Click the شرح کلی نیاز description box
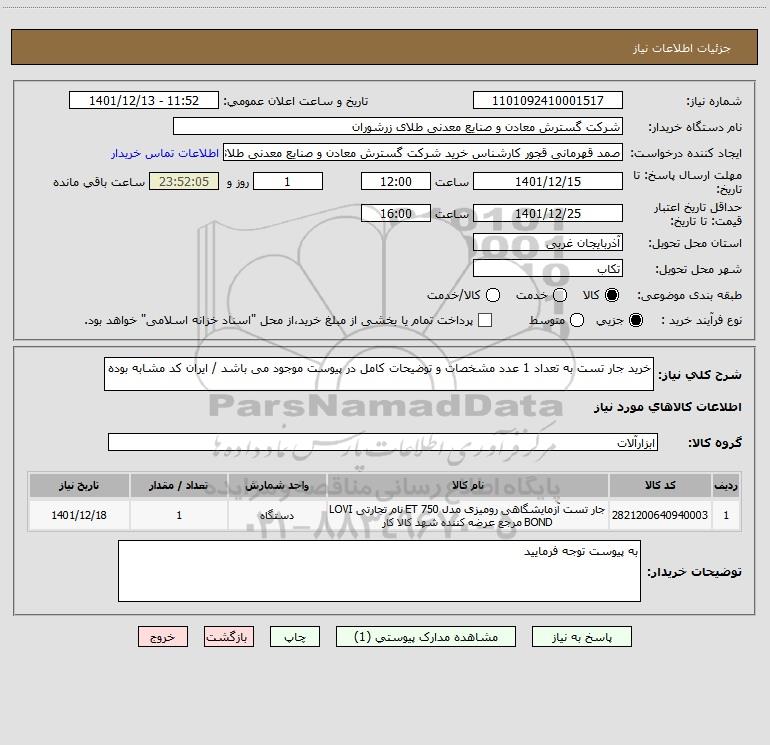Viewport: 770px width, 745px height. coord(379,374)
